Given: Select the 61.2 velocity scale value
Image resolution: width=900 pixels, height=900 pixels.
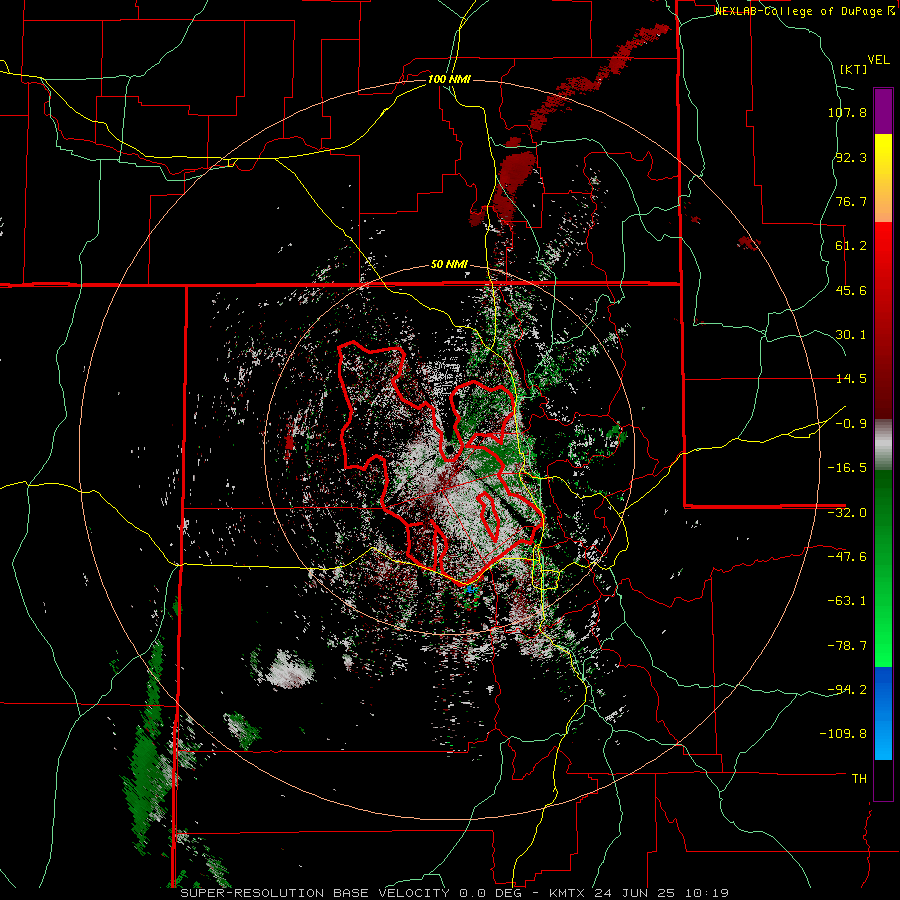Looking at the screenshot, I should 851,246.
